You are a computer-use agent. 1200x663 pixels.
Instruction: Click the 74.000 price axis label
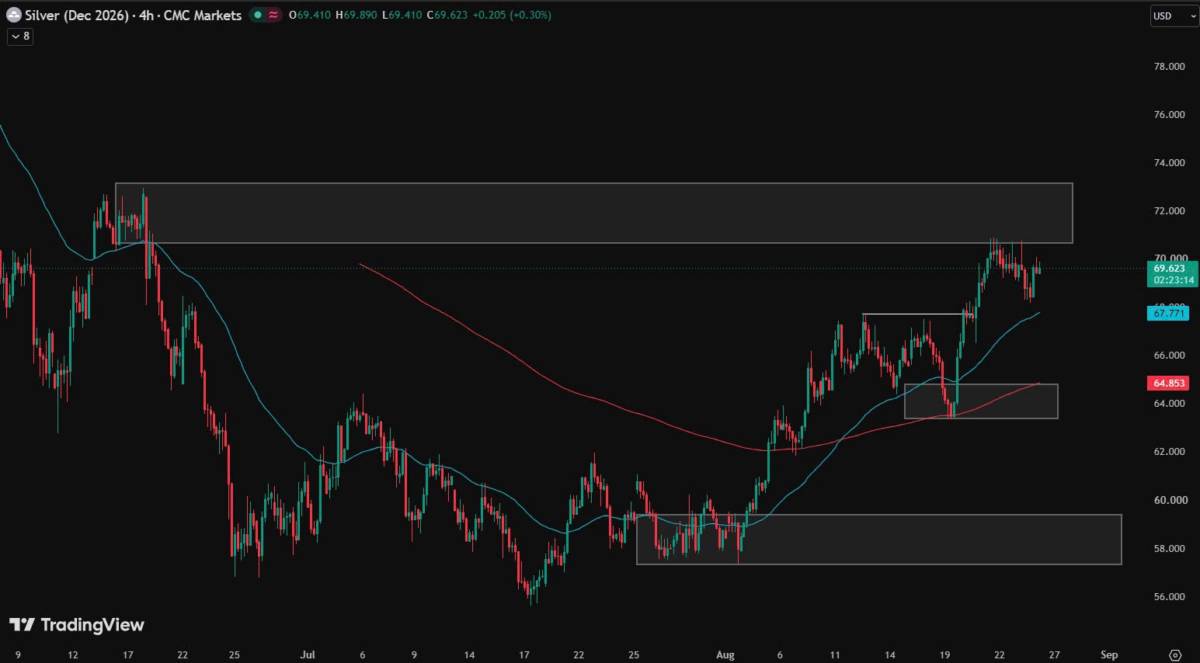(1169, 163)
